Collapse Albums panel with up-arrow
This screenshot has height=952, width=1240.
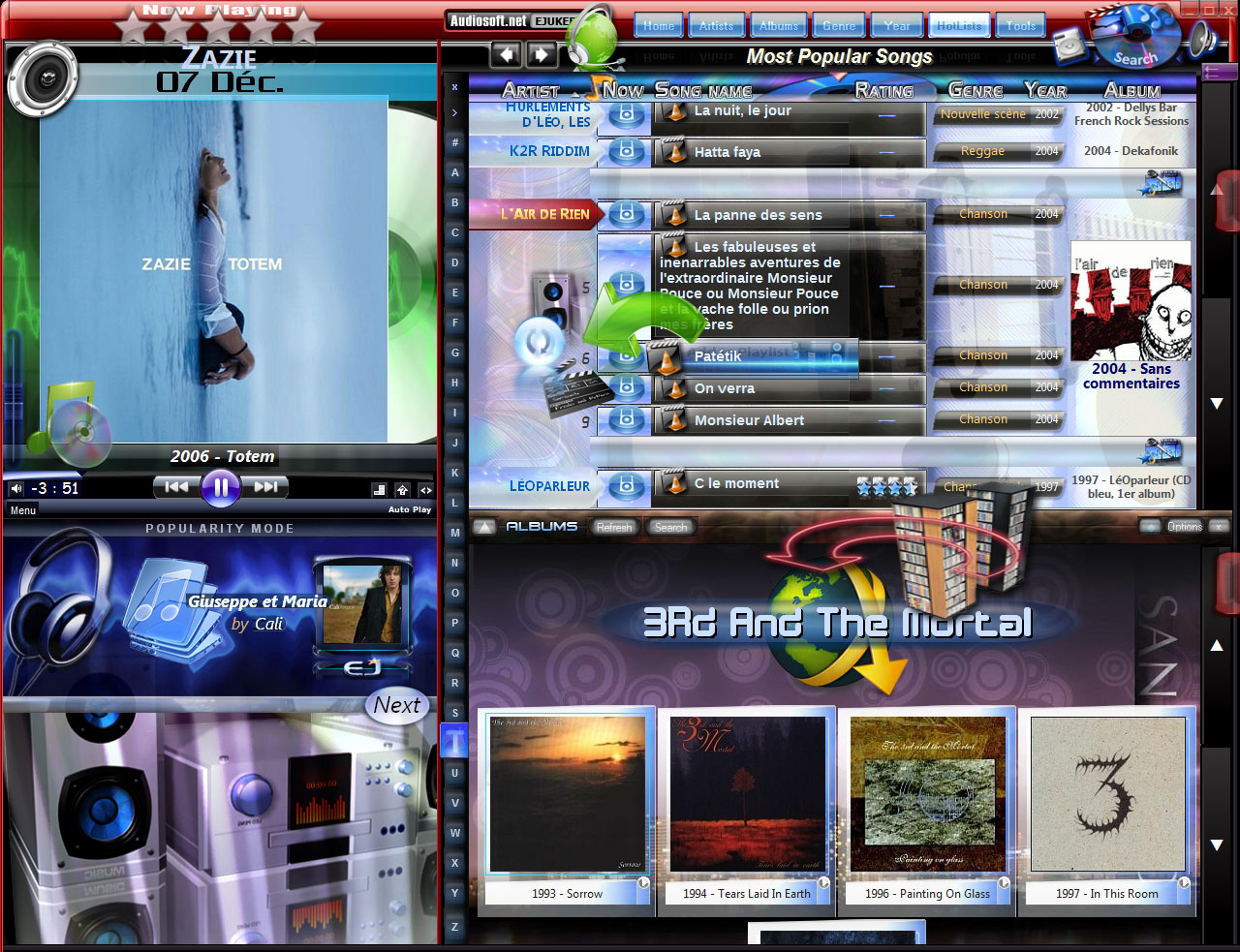click(x=485, y=527)
